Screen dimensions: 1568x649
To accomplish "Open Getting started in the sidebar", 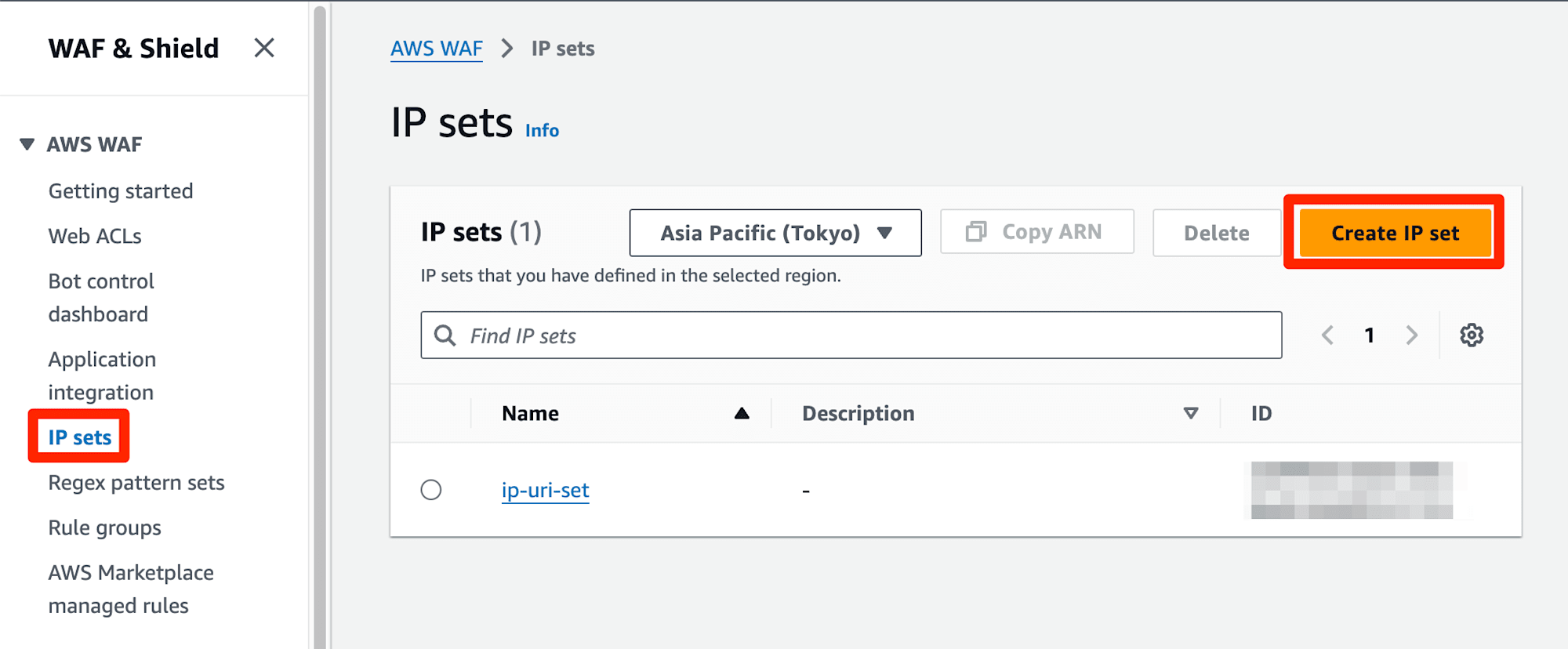I will coord(121,191).
